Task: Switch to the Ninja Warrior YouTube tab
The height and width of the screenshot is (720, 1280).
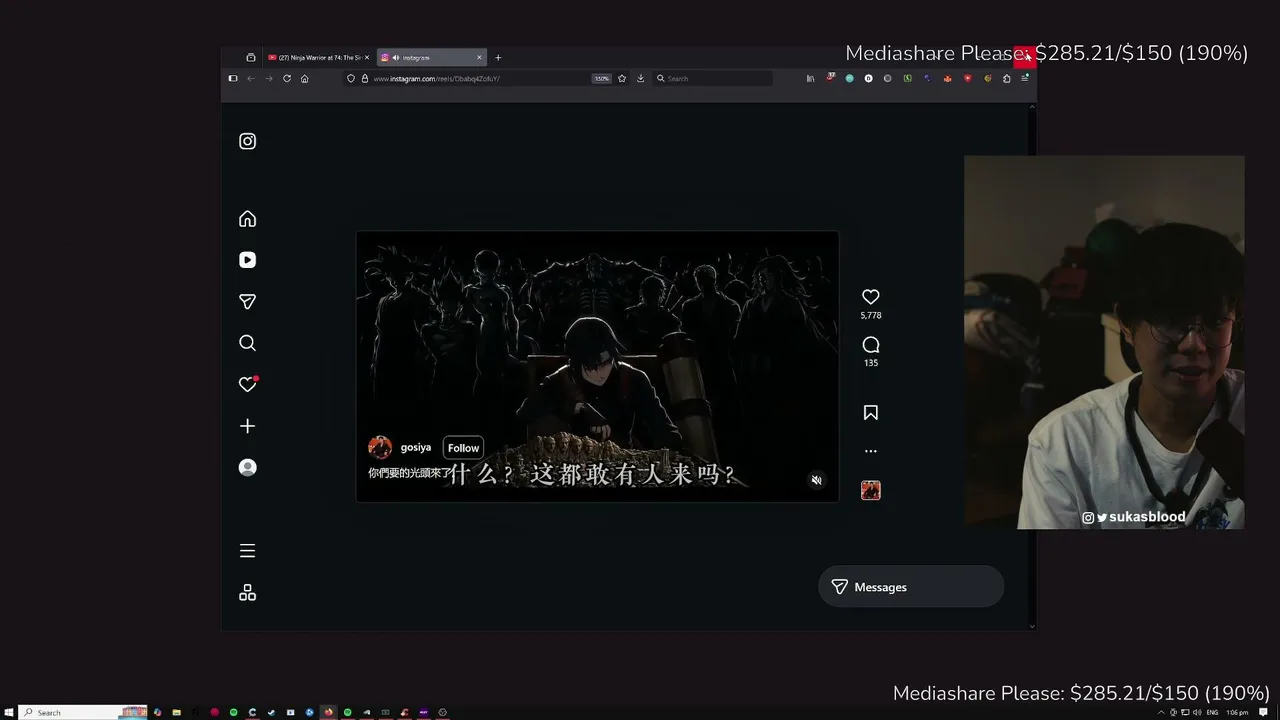Action: (x=318, y=57)
